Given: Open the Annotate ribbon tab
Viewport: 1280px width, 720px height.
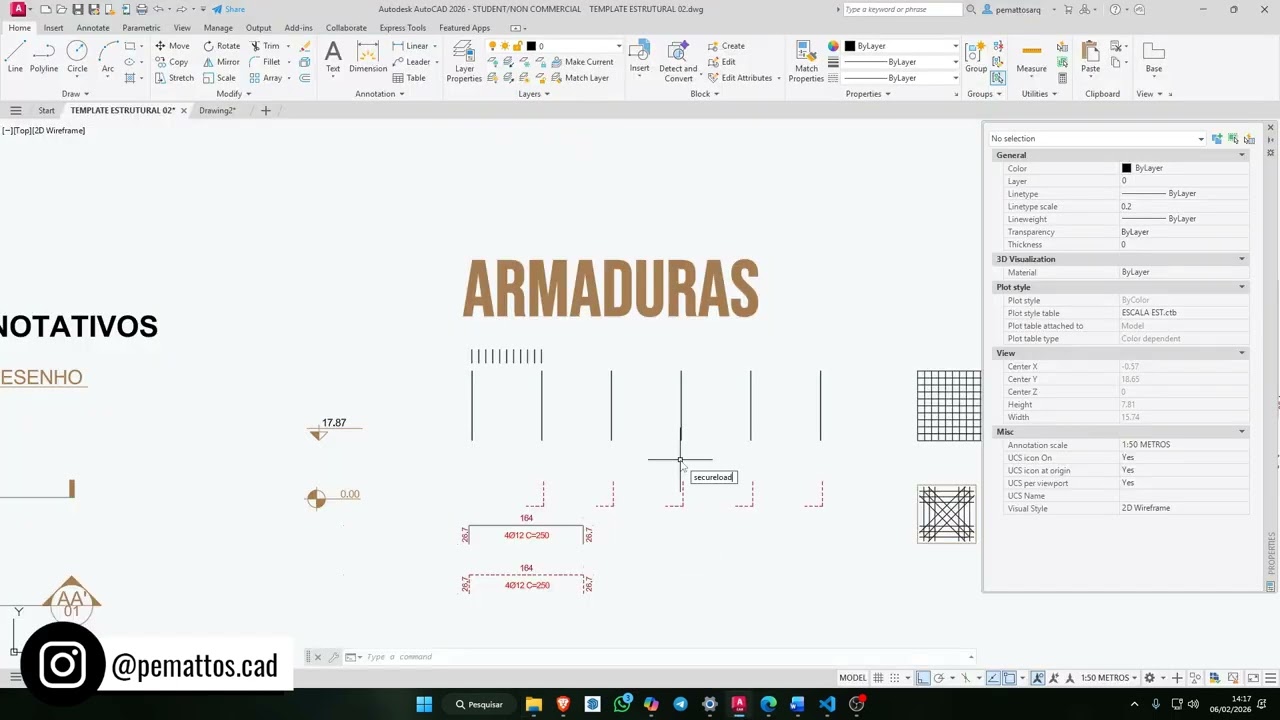Looking at the screenshot, I should click(93, 28).
